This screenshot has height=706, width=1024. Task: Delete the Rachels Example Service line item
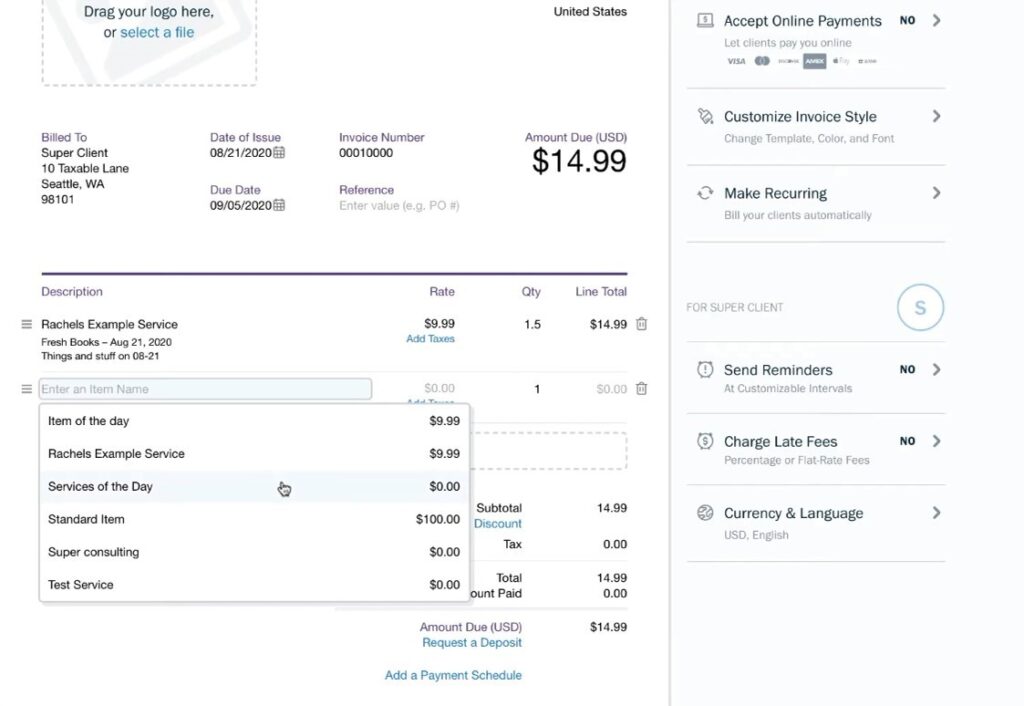(x=641, y=323)
